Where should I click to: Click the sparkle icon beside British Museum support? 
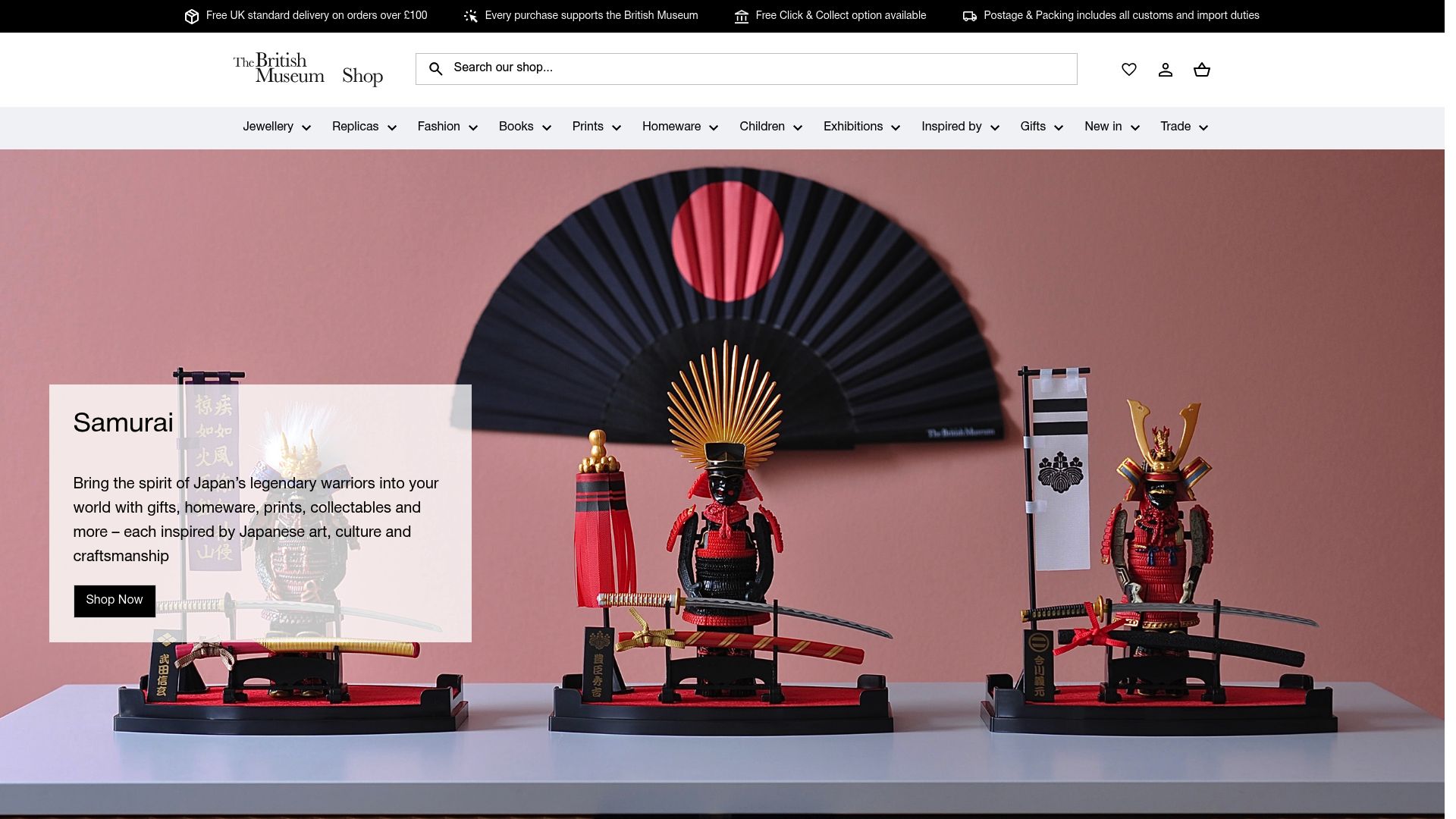pyautogui.click(x=471, y=16)
